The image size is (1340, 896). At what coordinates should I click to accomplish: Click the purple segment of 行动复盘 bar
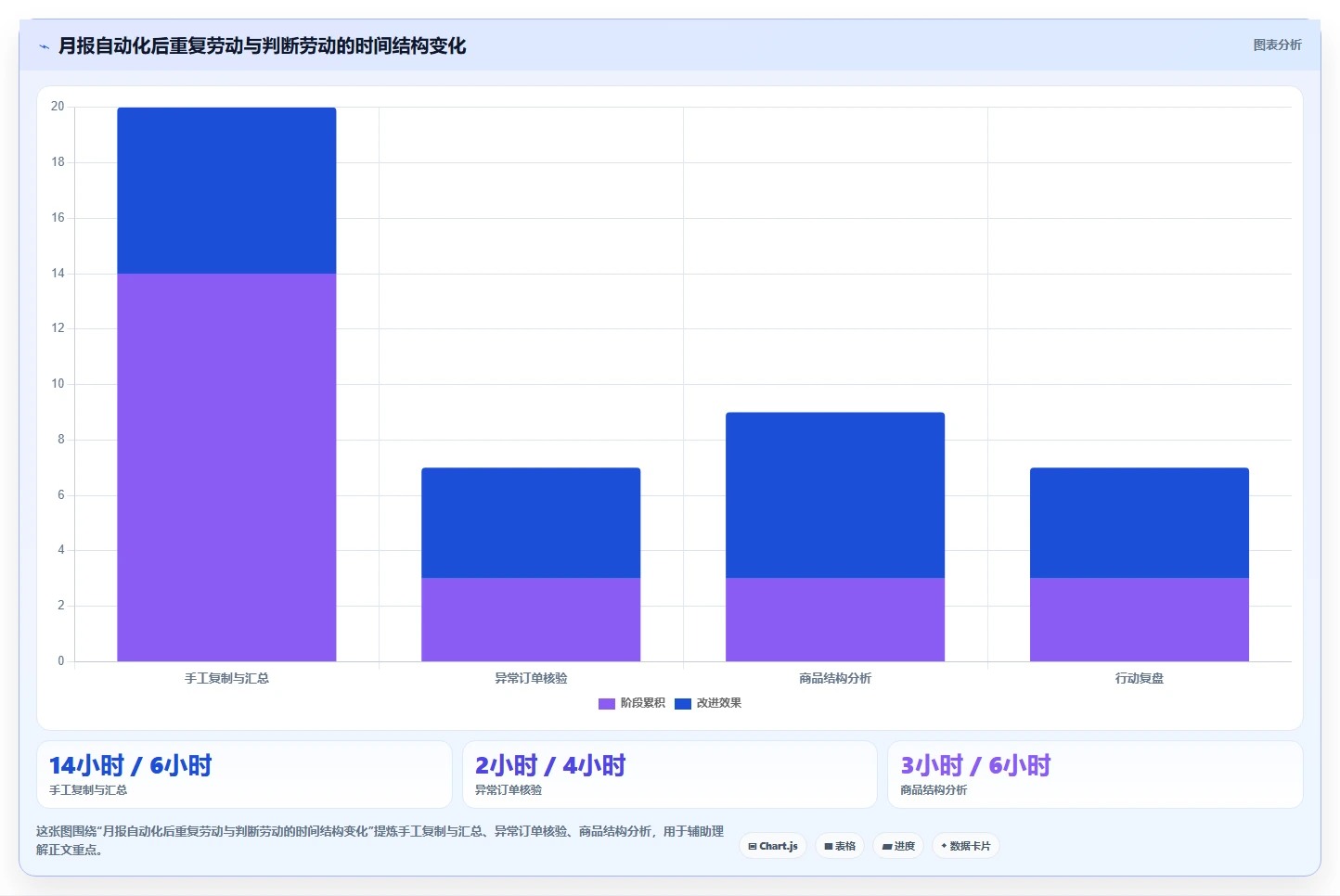[x=1140, y=620]
